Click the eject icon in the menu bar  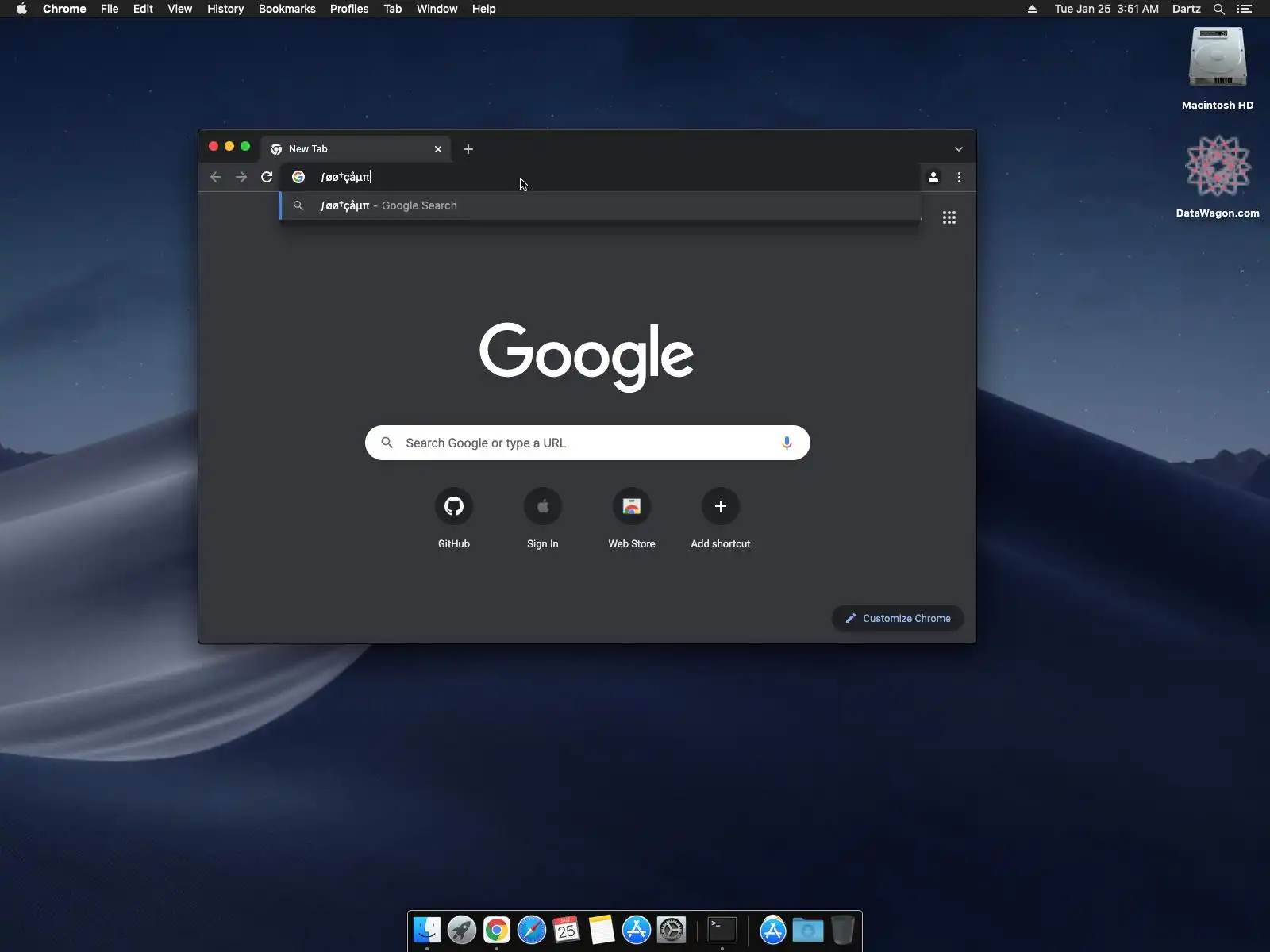click(x=1032, y=9)
